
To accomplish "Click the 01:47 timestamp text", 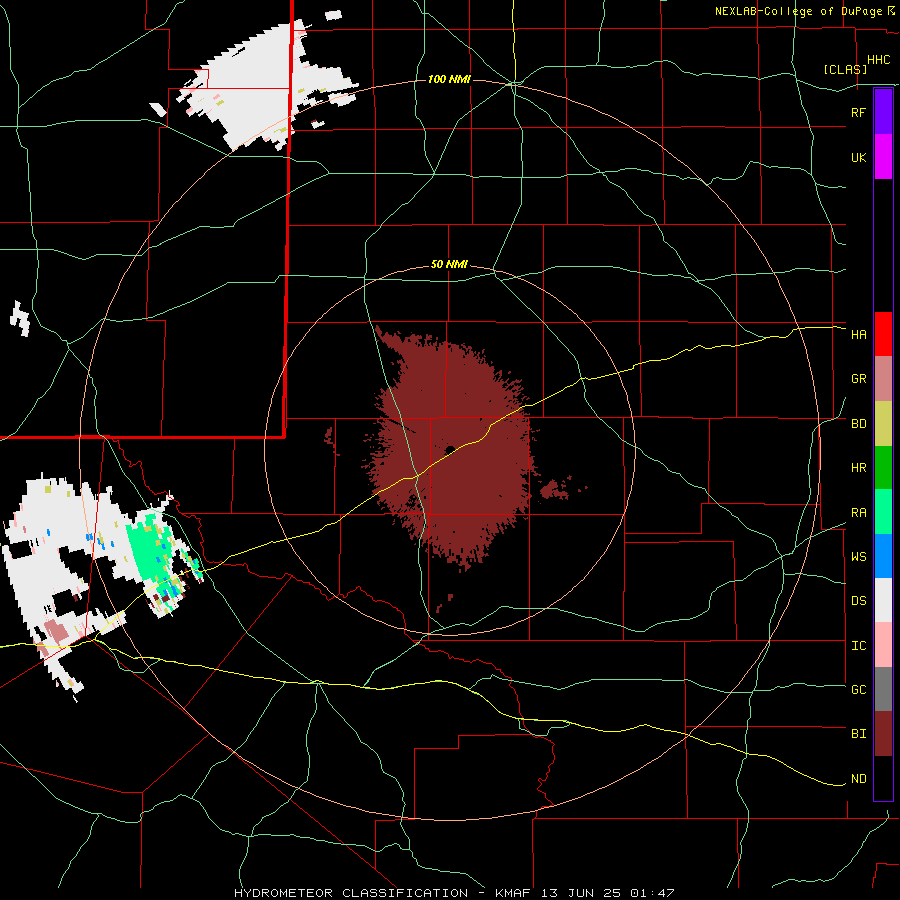I will [x=653, y=893].
